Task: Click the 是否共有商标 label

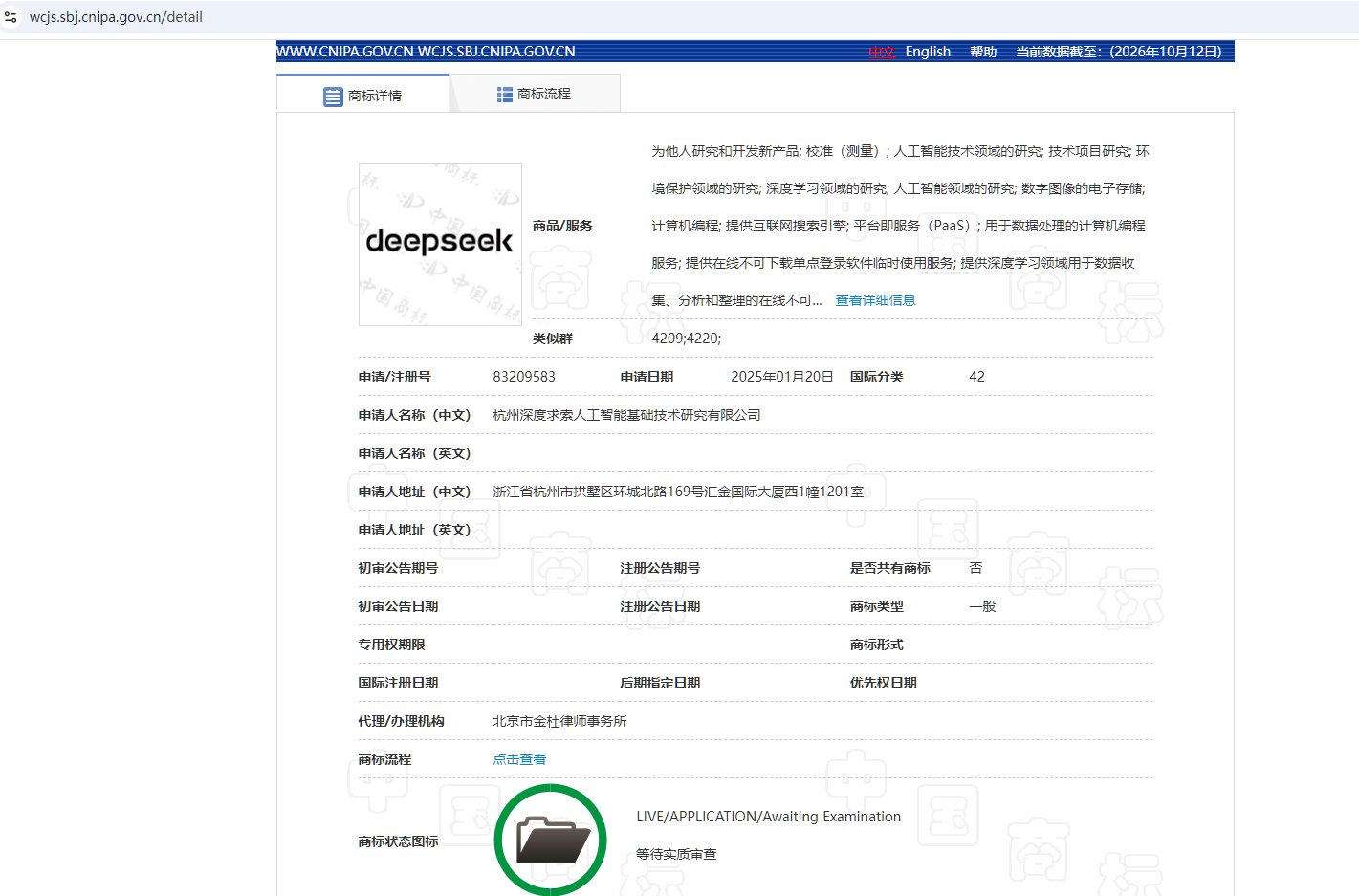Action: click(890, 568)
